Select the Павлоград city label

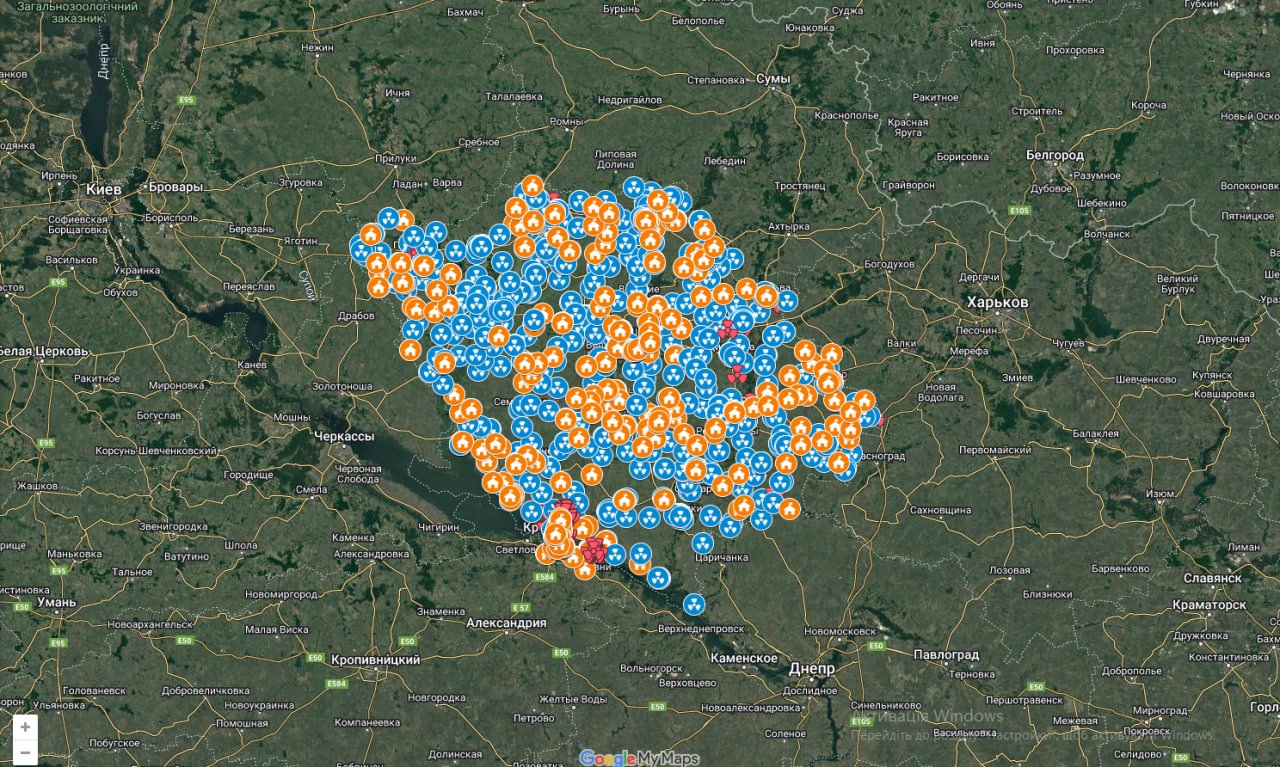pos(946,654)
